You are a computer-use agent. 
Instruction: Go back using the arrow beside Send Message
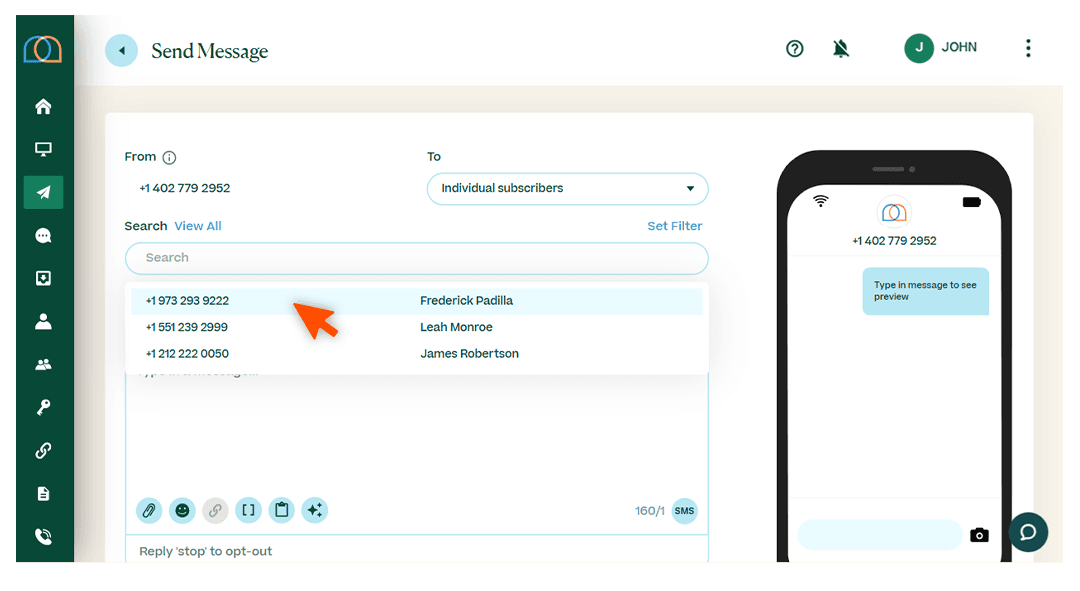(x=122, y=50)
